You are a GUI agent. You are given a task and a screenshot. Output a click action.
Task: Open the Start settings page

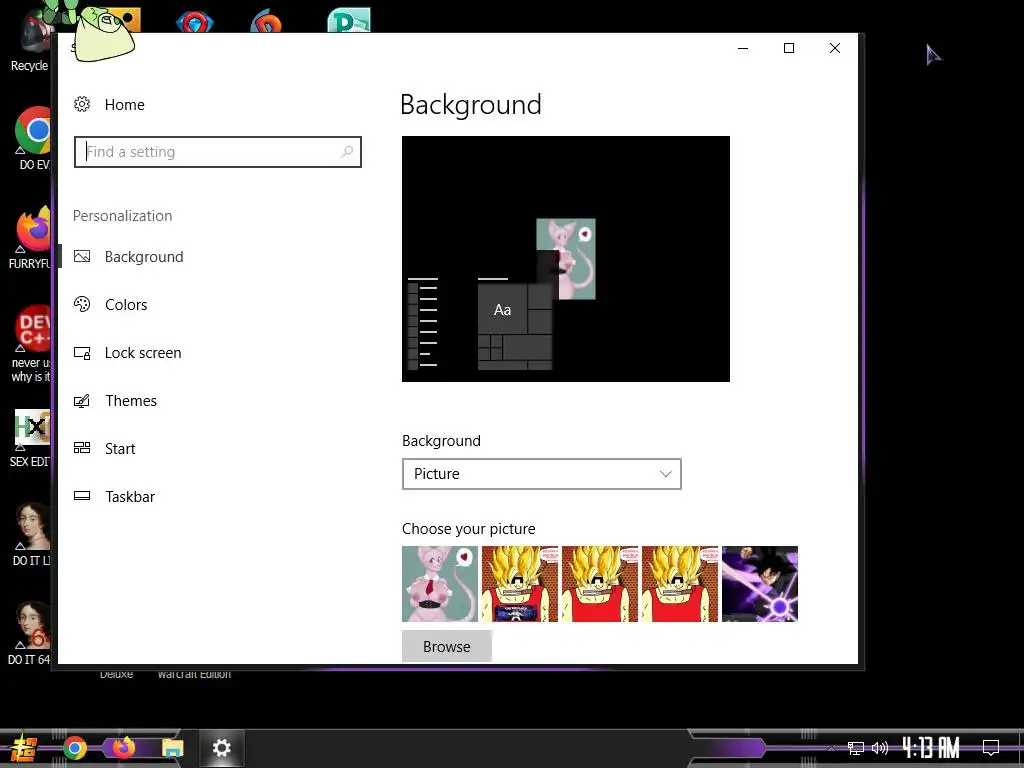click(x=120, y=449)
